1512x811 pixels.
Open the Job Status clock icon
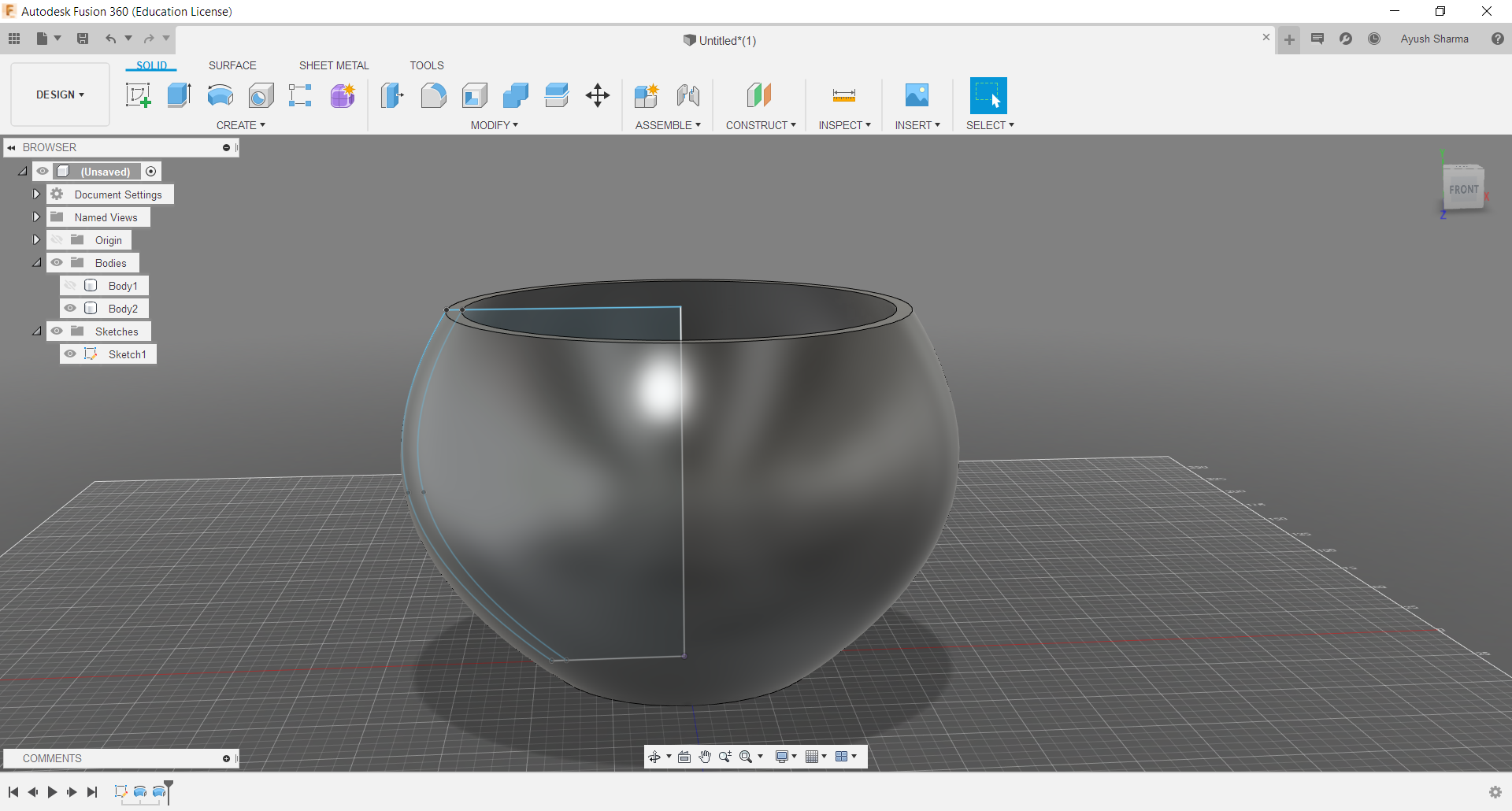click(1374, 39)
